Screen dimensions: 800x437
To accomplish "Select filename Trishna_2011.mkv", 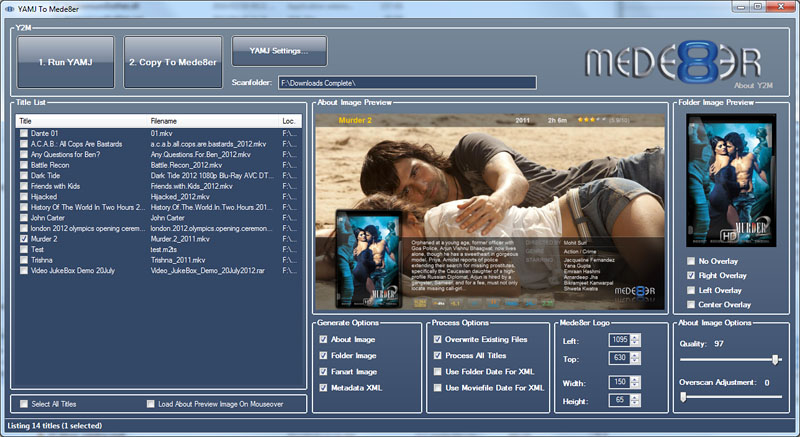I will (x=178, y=260).
